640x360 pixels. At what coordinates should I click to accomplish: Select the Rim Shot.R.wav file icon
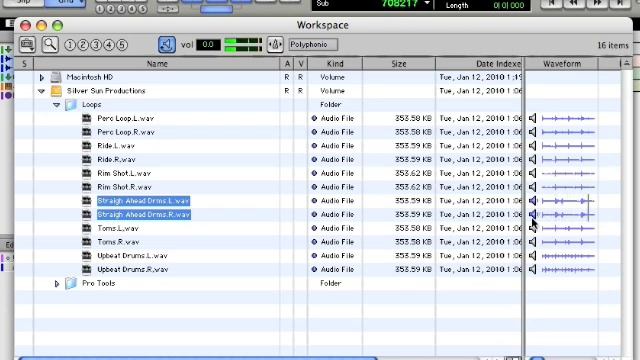click(x=87, y=187)
